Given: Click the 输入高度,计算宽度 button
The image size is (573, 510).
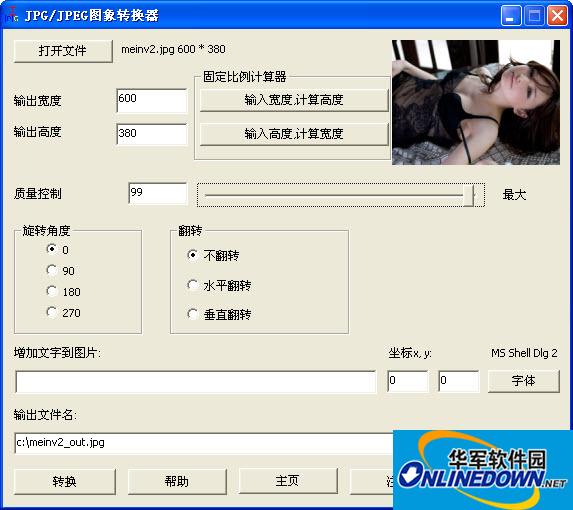Looking at the screenshot, I should [x=294, y=134].
